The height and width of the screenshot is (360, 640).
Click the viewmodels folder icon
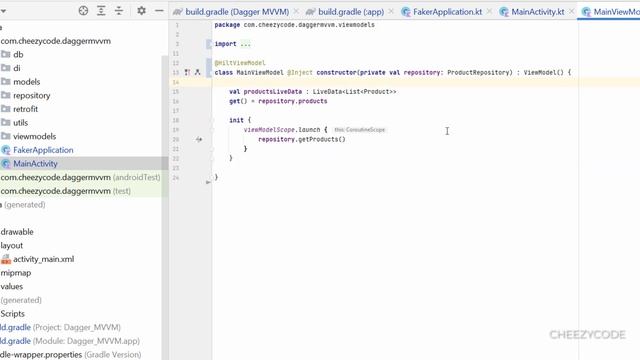click(x=6, y=136)
